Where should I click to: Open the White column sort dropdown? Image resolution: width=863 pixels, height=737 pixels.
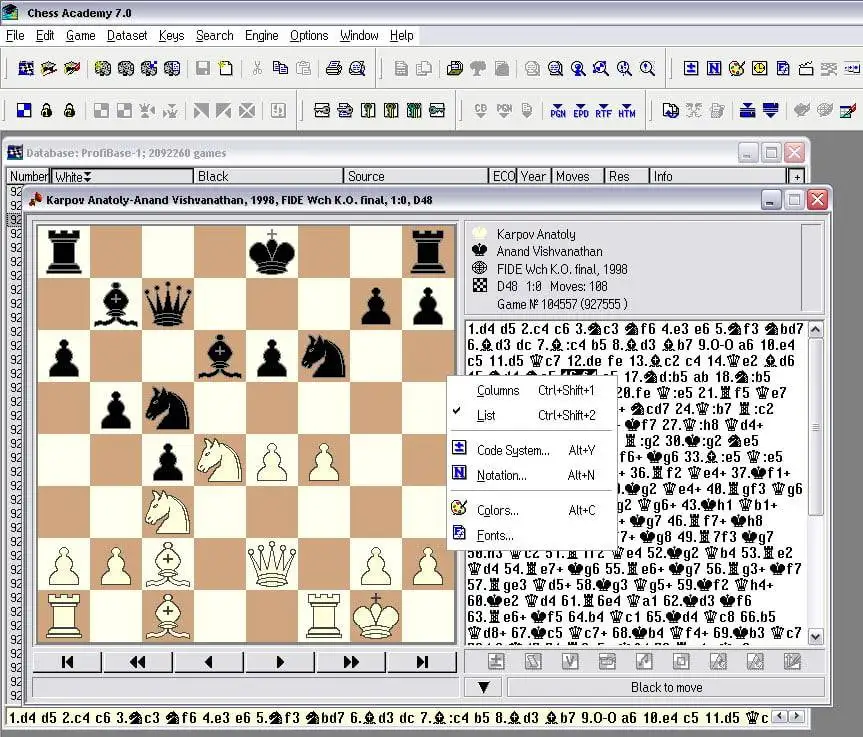point(87,177)
